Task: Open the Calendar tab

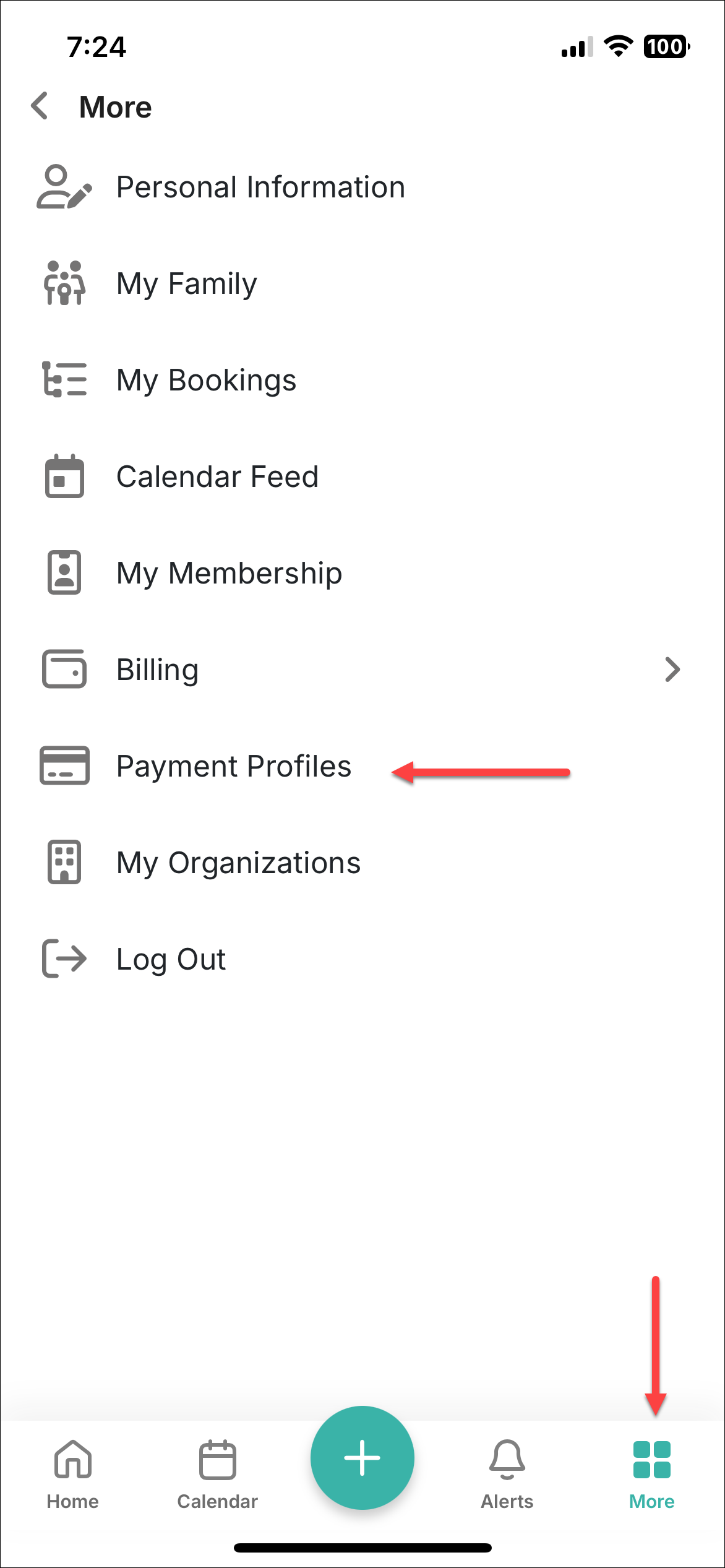Action: [x=217, y=1474]
